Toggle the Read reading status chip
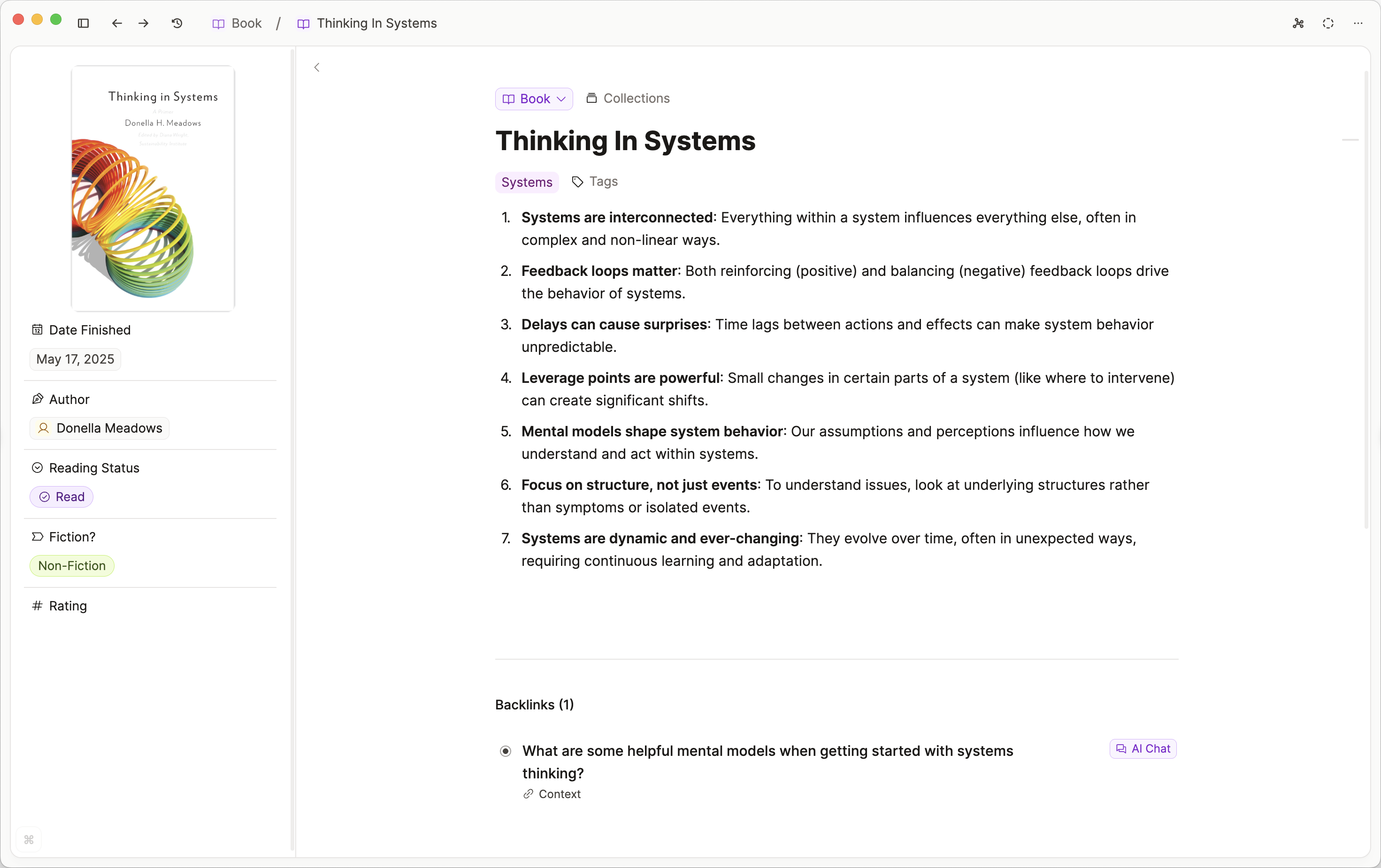Screen dimensions: 1381x868 pyautogui.click(x=61, y=496)
